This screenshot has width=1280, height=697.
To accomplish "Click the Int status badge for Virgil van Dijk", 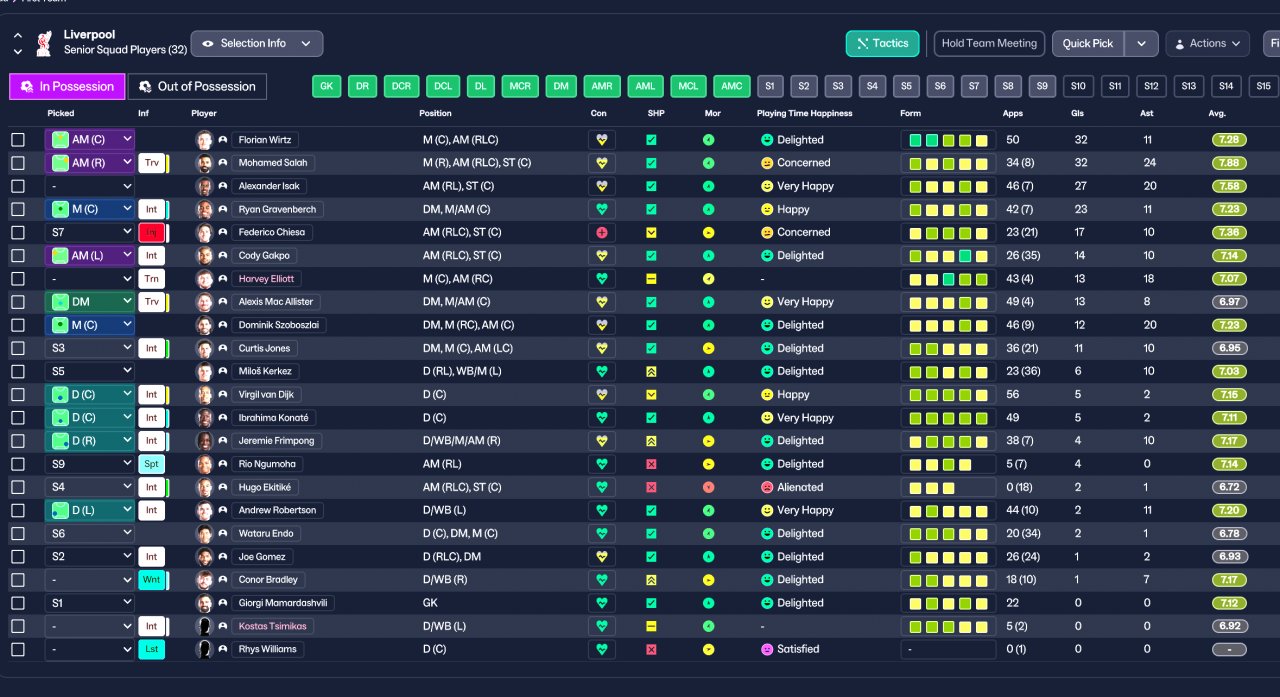I will point(151,394).
